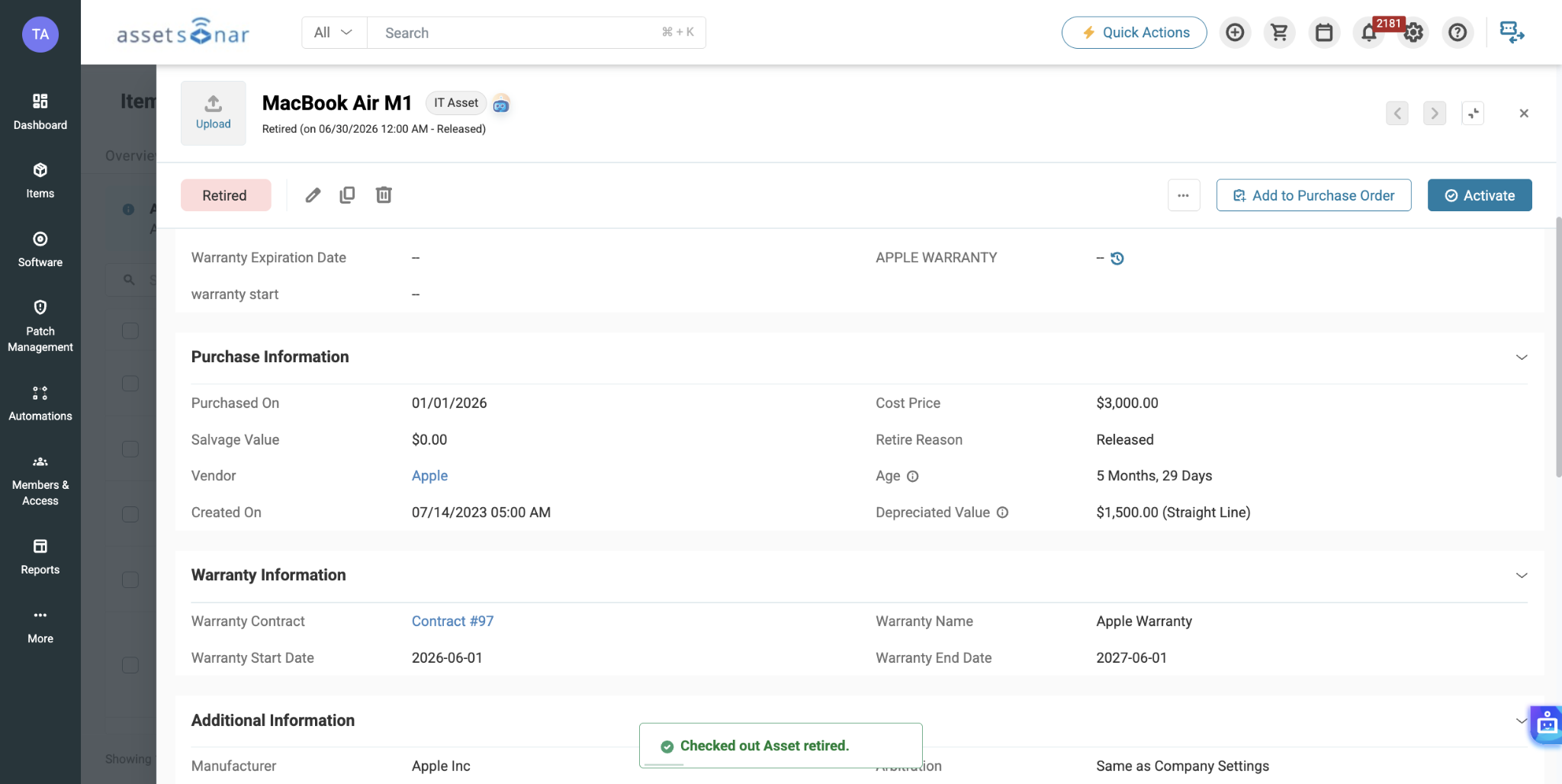Click the Upload image thumbnail
The height and width of the screenshot is (784, 1562).
point(214,113)
